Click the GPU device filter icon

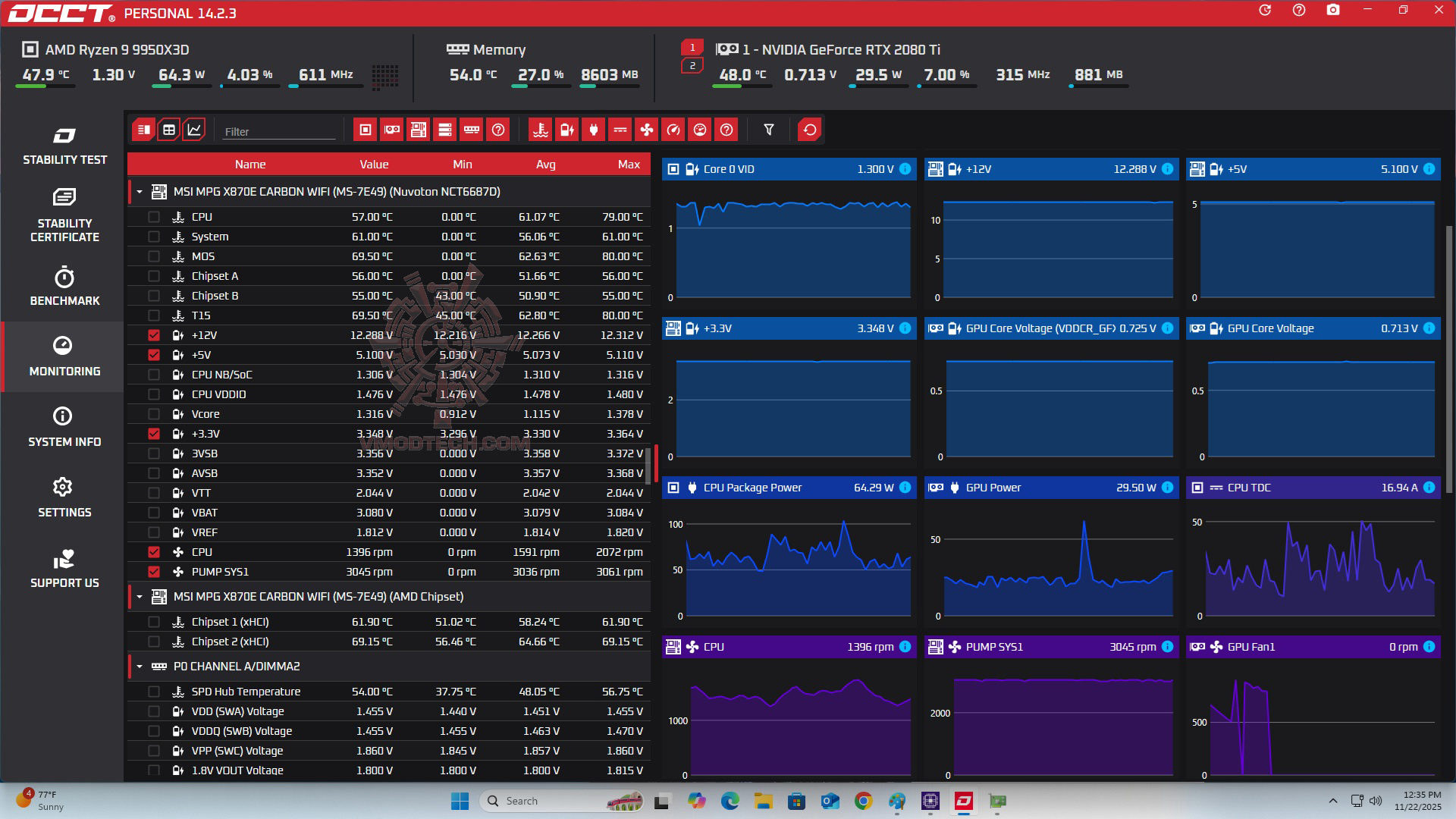(392, 130)
